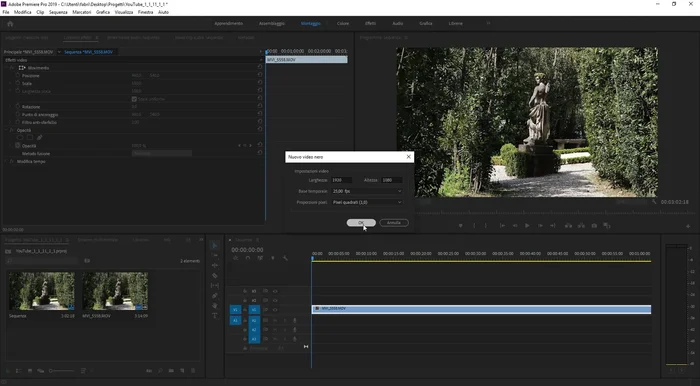Click the Home icon in workspace bar

click(x=10, y=24)
